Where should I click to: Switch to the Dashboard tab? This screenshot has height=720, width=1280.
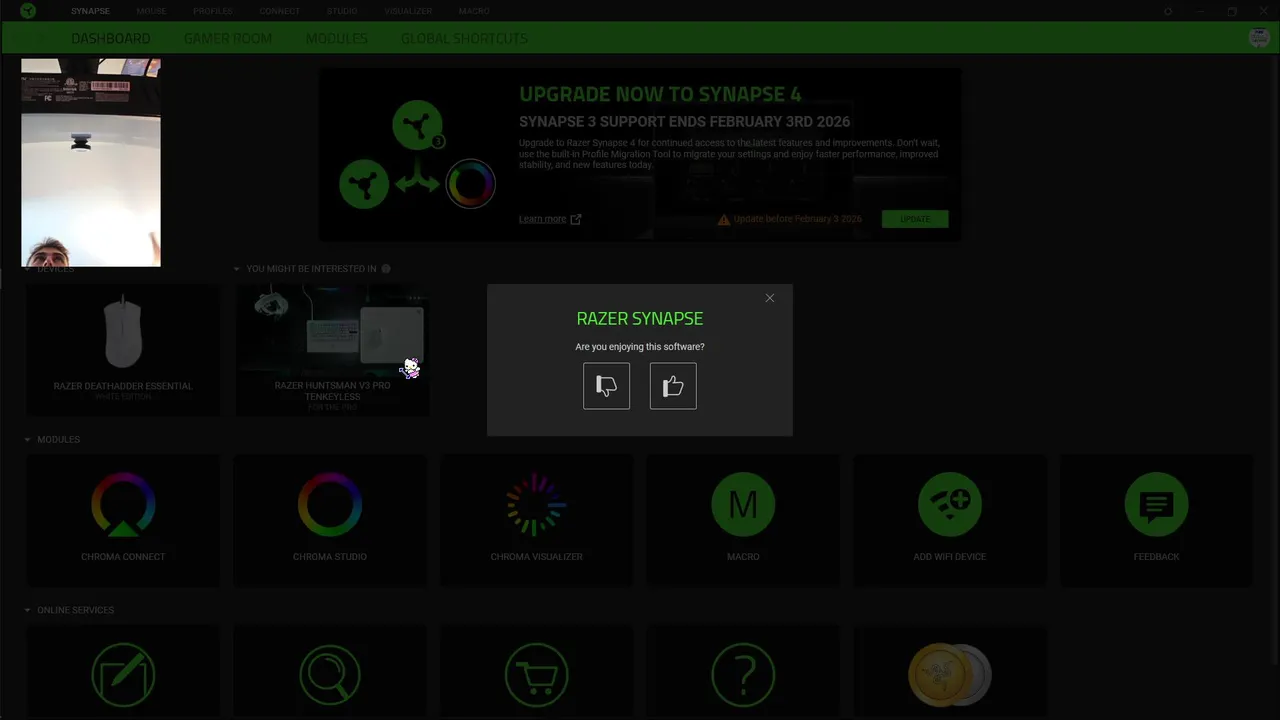[x=111, y=38]
